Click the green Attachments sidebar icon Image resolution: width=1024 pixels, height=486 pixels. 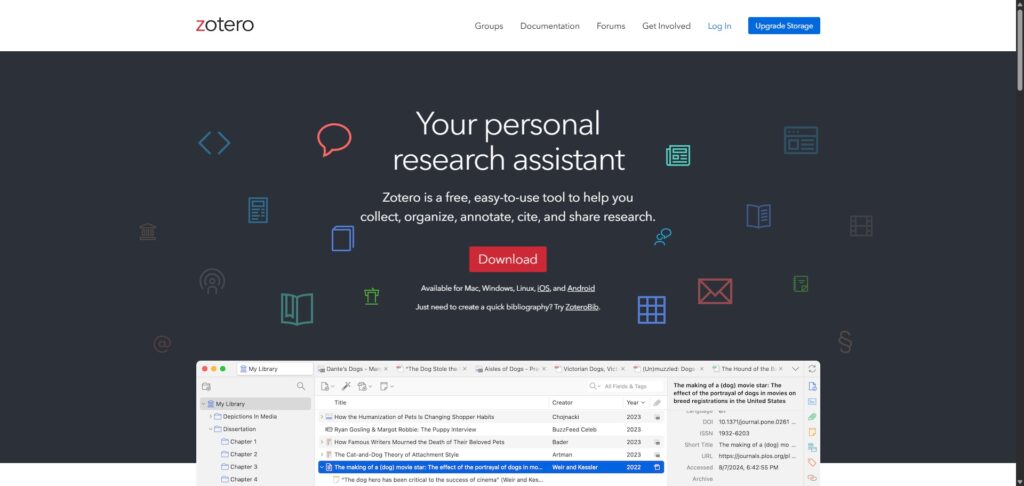tap(812, 417)
